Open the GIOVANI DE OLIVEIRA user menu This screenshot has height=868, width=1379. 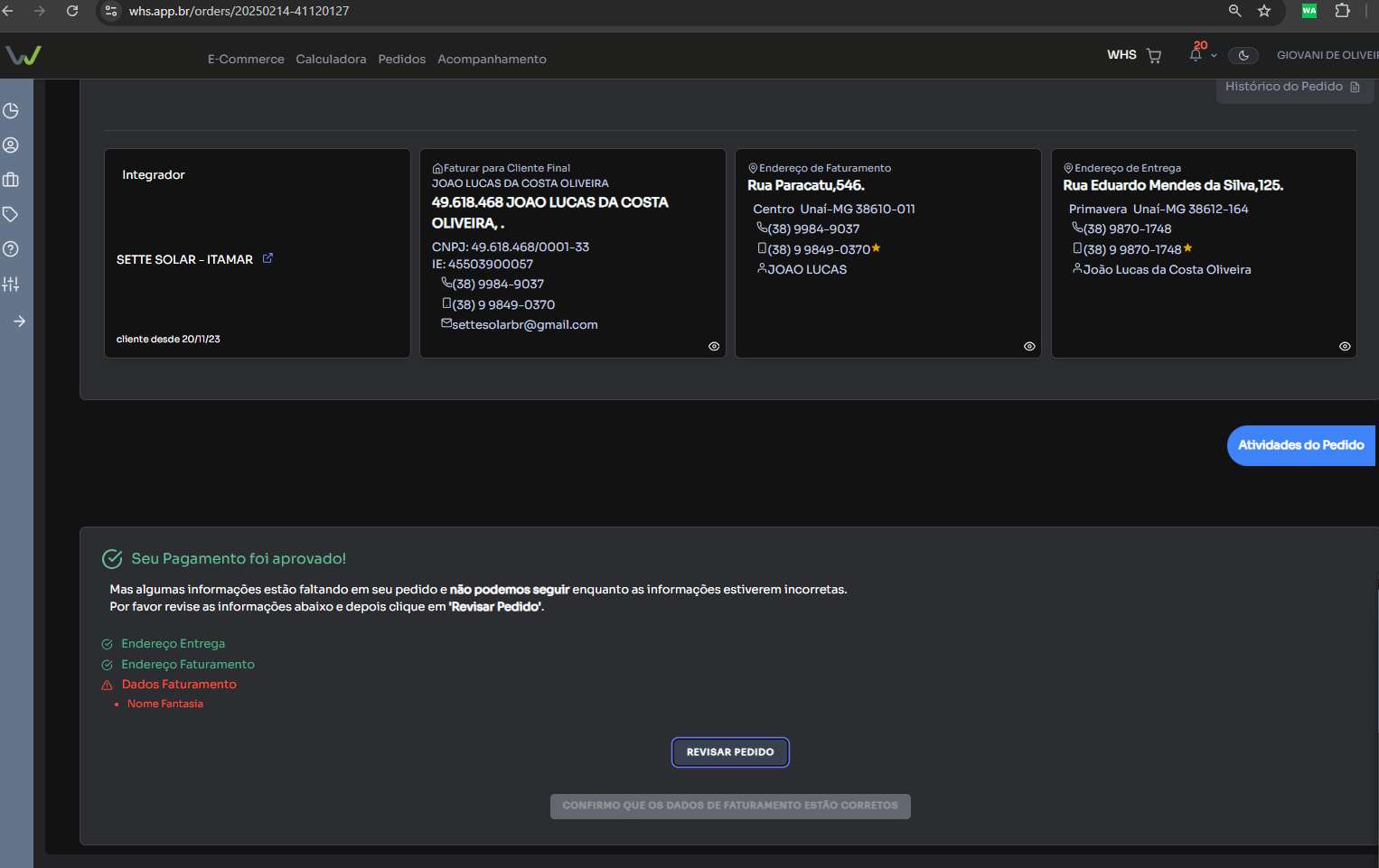coord(1326,56)
